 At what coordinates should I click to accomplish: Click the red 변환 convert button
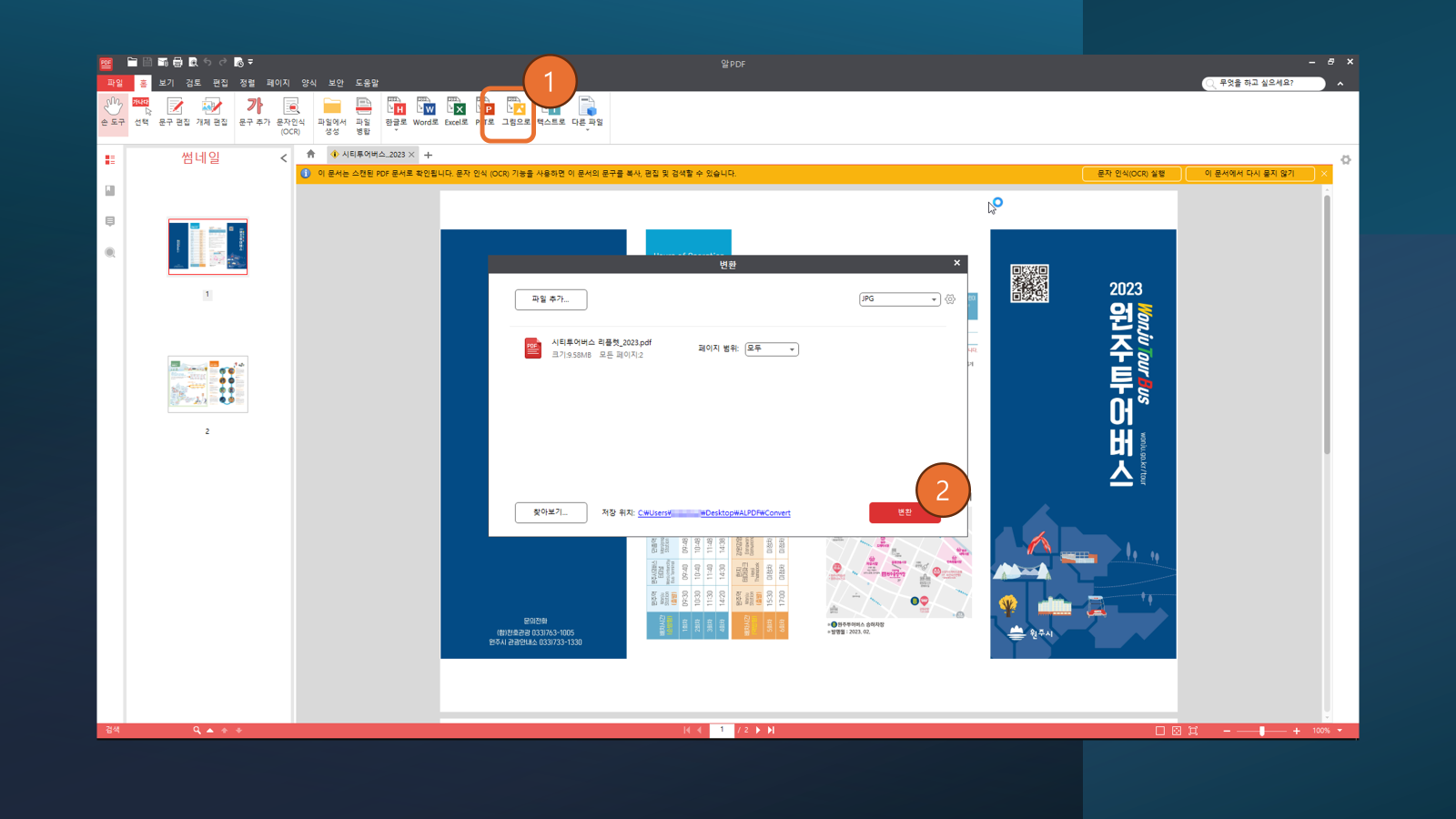(x=905, y=512)
